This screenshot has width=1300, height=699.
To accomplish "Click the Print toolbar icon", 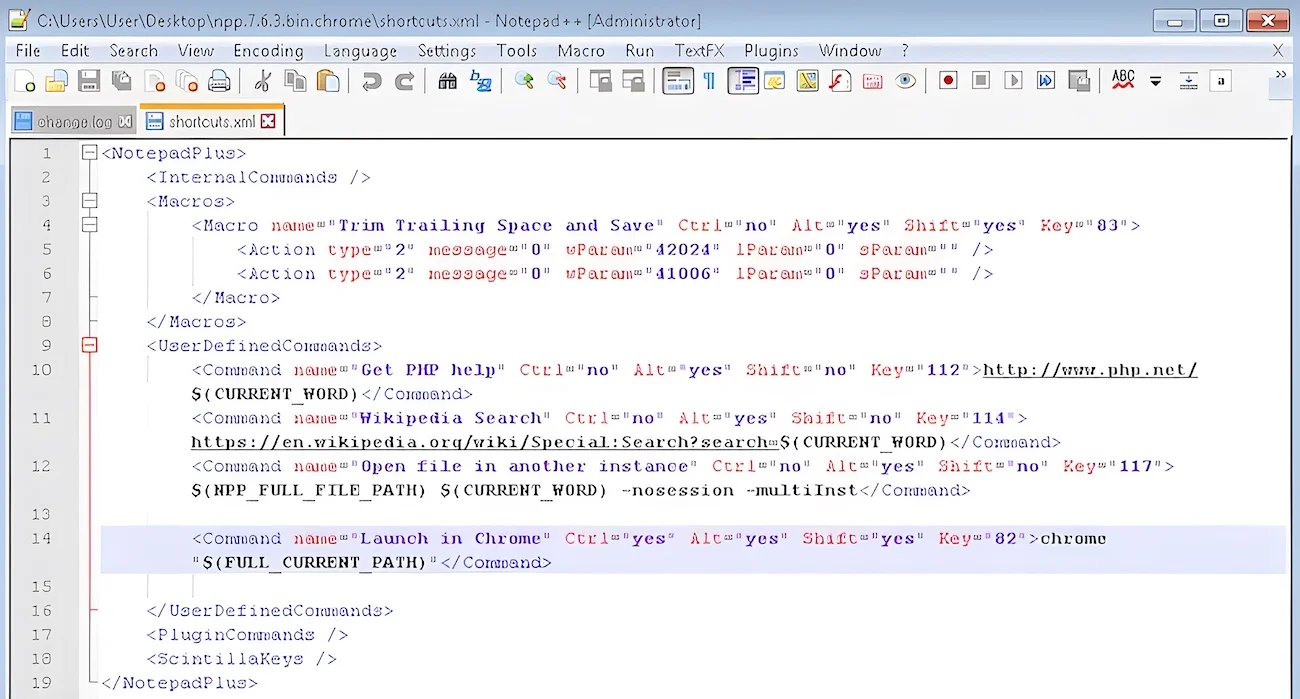I will point(219,81).
